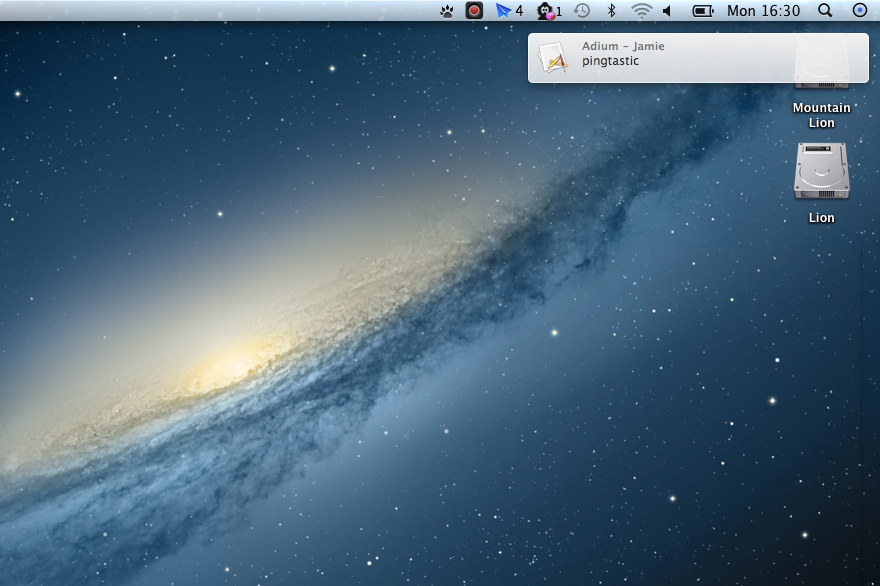Screen dimensions: 880x586
Task: Click the Lion drive label
Action: click(821, 218)
